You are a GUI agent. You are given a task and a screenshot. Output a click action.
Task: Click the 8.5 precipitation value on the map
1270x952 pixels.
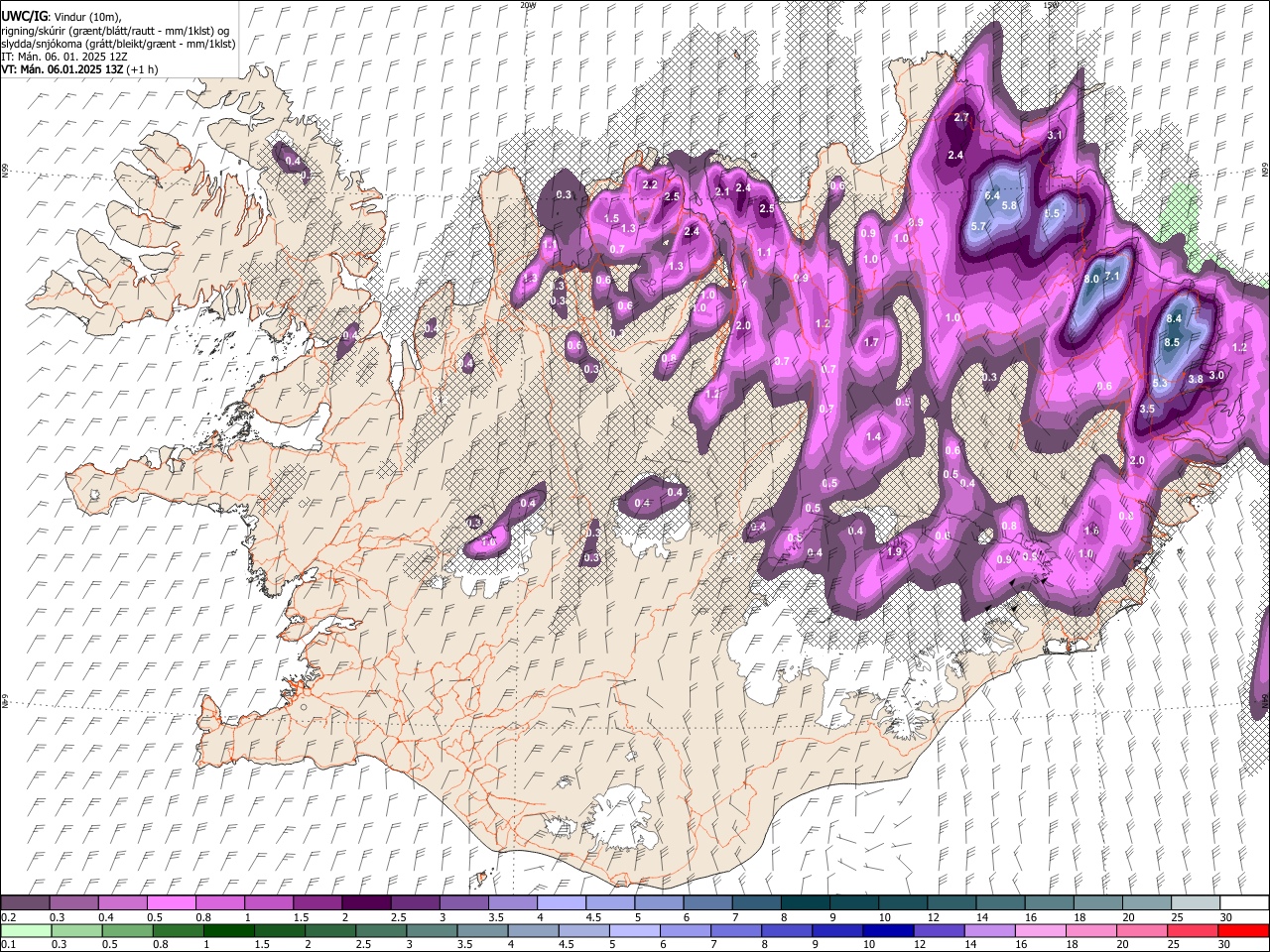[x=1172, y=342]
